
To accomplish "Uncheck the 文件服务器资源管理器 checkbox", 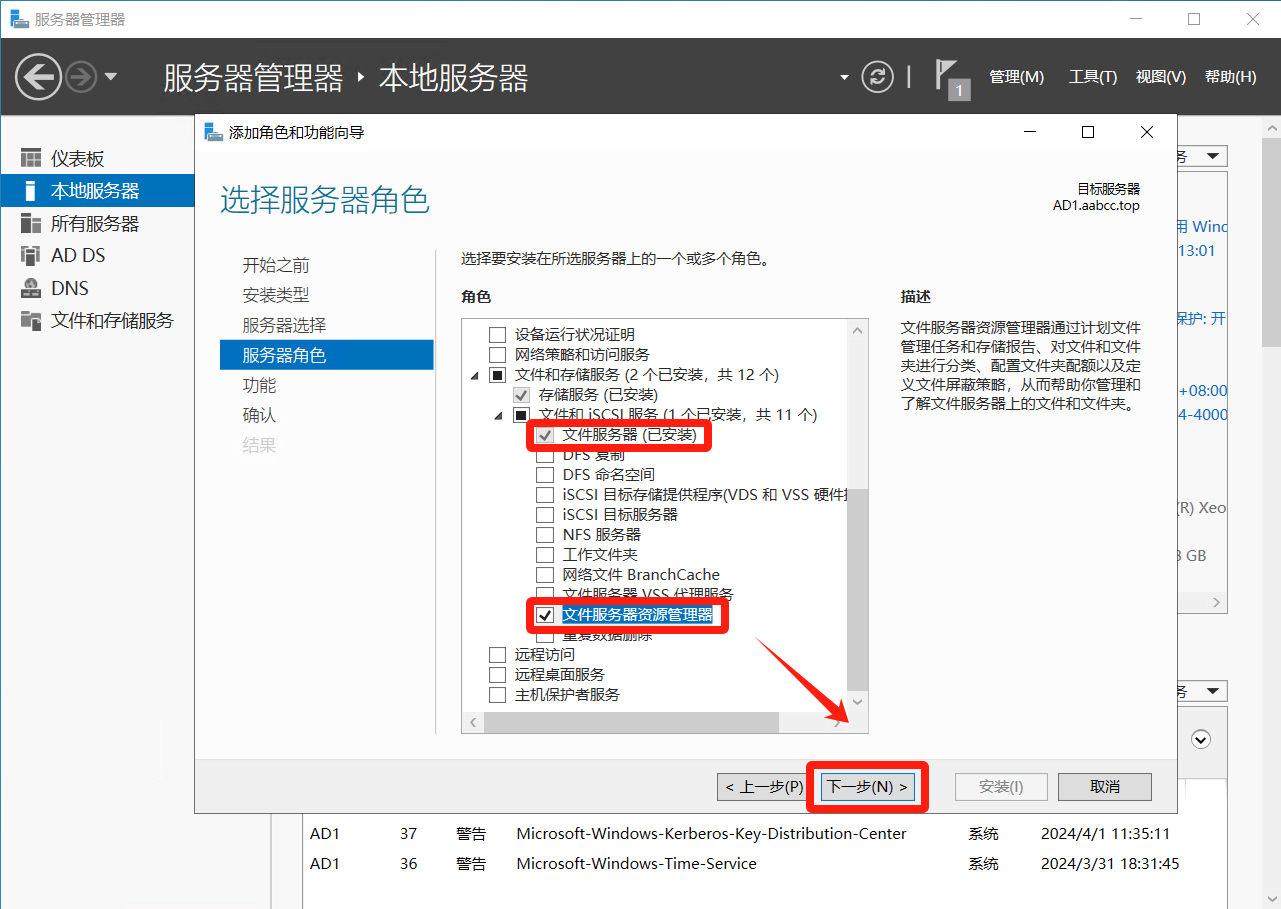I will click(x=545, y=615).
